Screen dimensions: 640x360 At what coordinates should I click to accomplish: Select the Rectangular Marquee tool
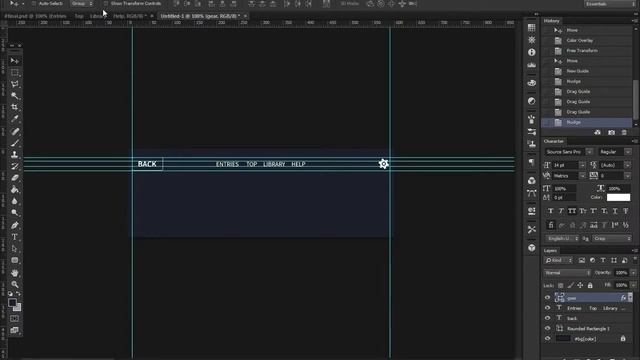15,72
